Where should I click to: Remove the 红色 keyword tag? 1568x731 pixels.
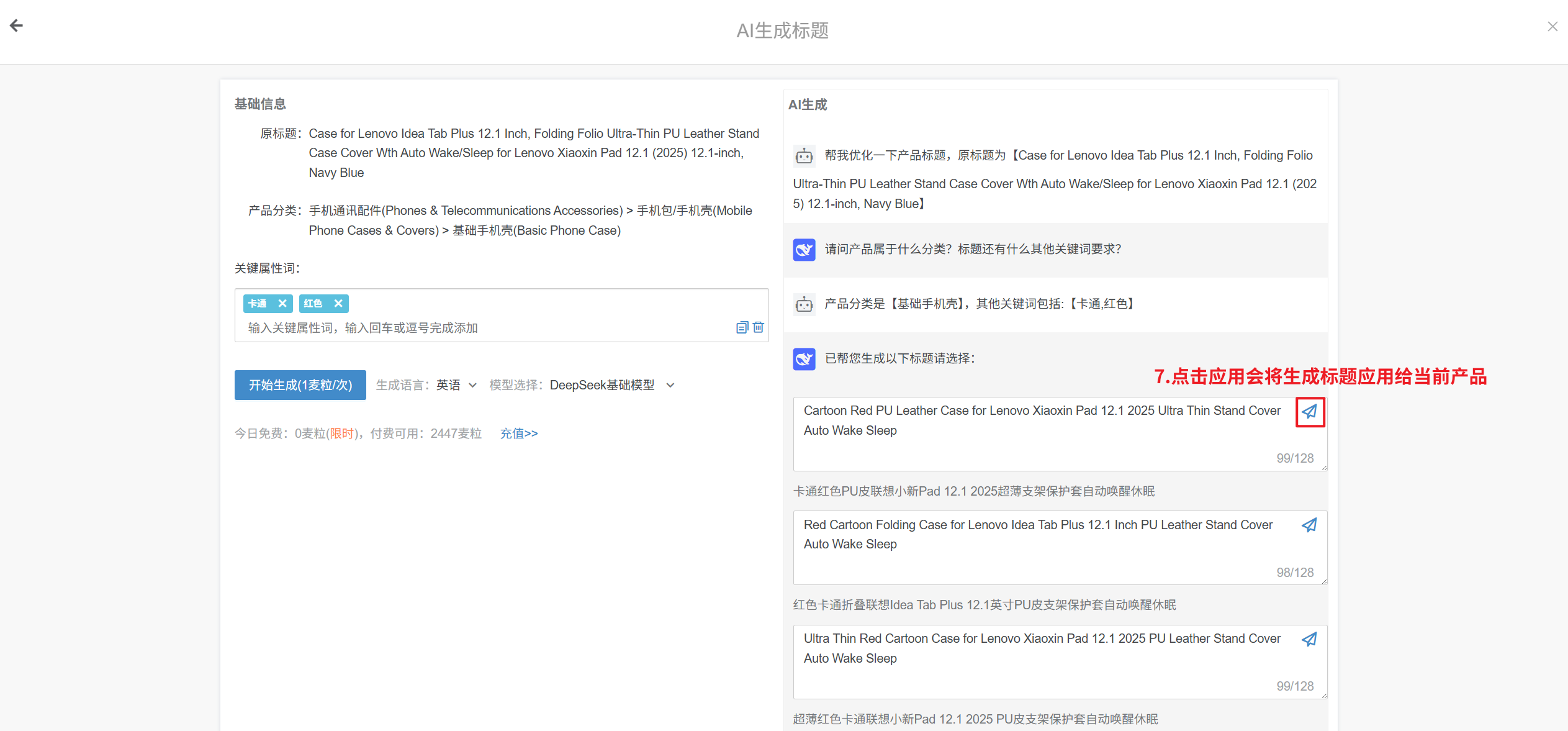(x=338, y=304)
